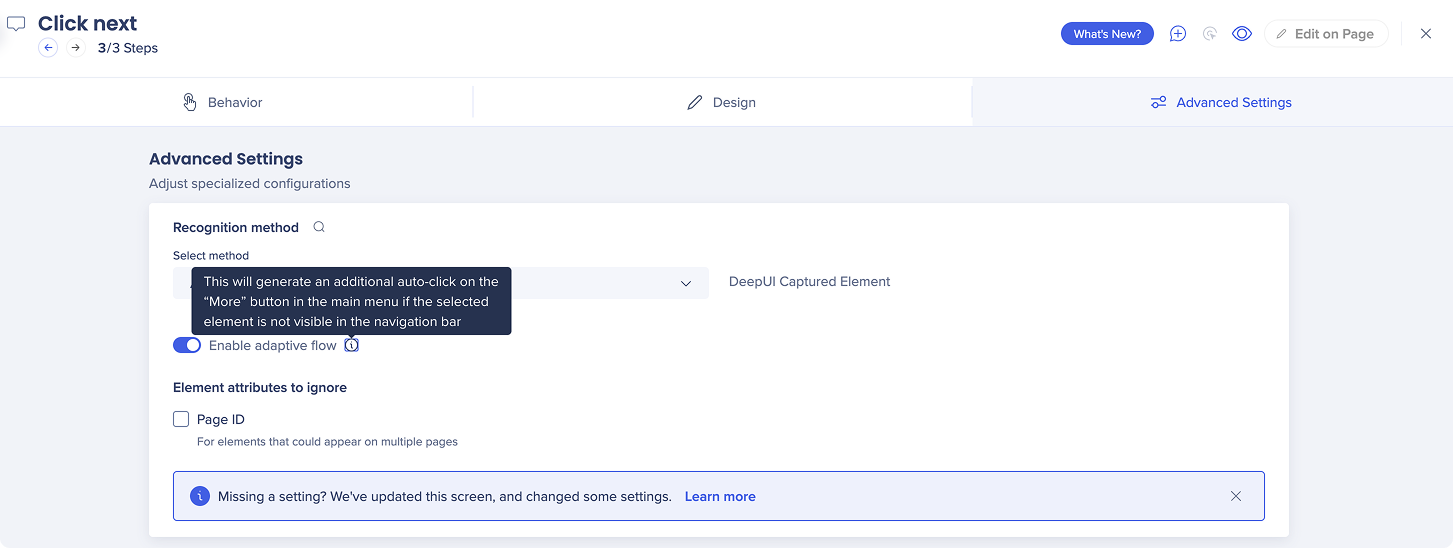
Task: Open the Learn more link
Action: (720, 496)
